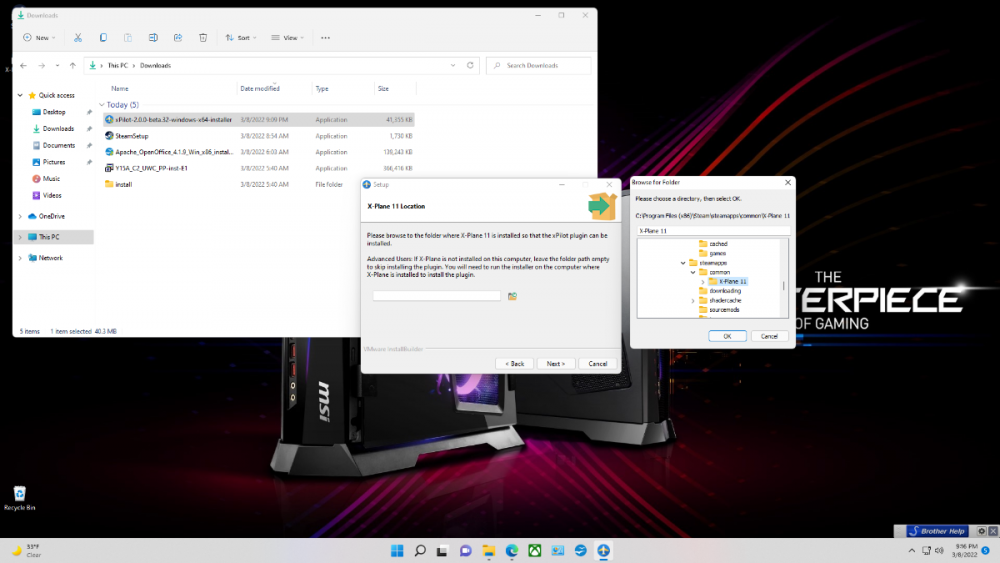Select Videos in the navigation pane
The height and width of the screenshot is (563, 1000).
click(52, 195)
